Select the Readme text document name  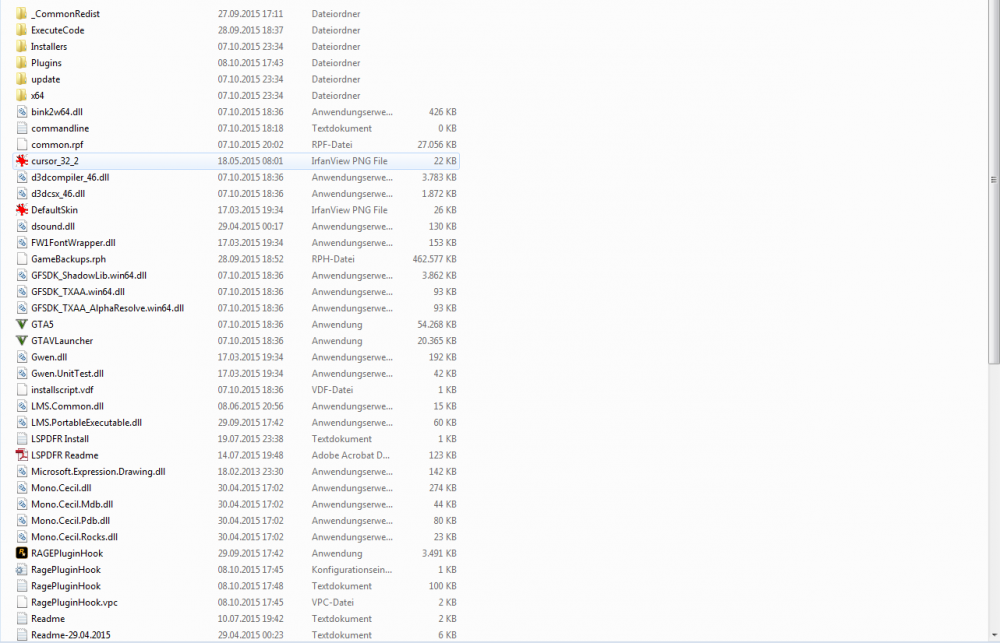(x=48, y=619)
